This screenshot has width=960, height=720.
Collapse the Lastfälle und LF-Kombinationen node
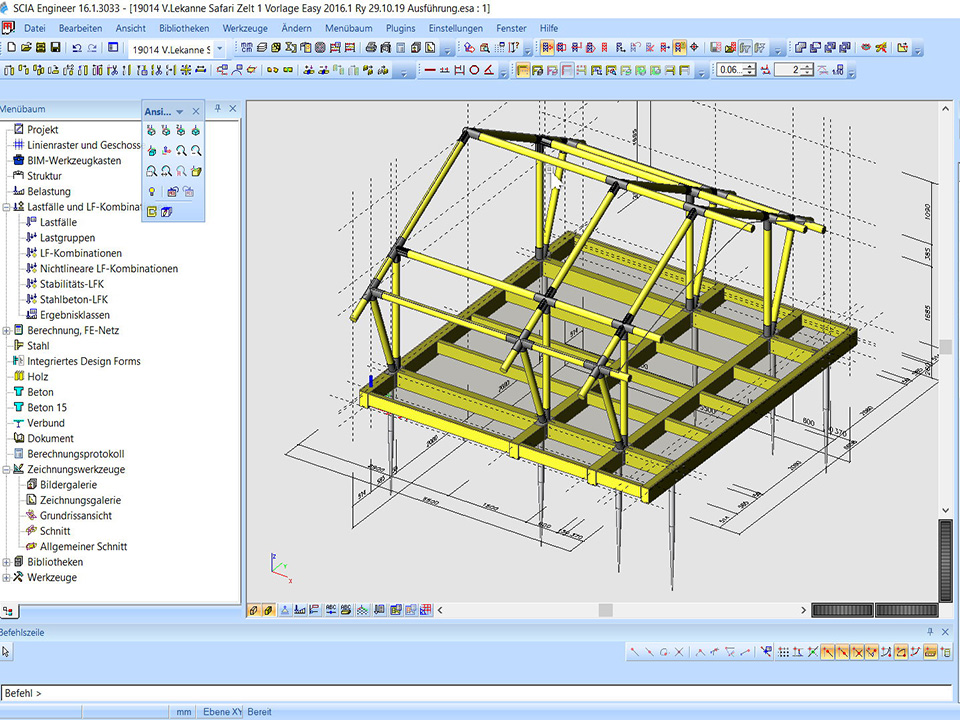[7, 207]
